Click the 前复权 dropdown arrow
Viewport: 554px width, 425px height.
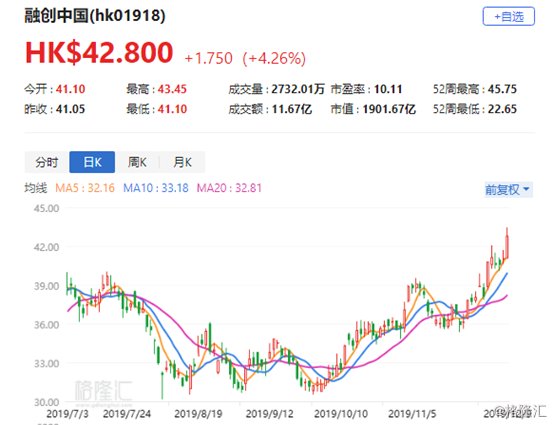point(526,189)
